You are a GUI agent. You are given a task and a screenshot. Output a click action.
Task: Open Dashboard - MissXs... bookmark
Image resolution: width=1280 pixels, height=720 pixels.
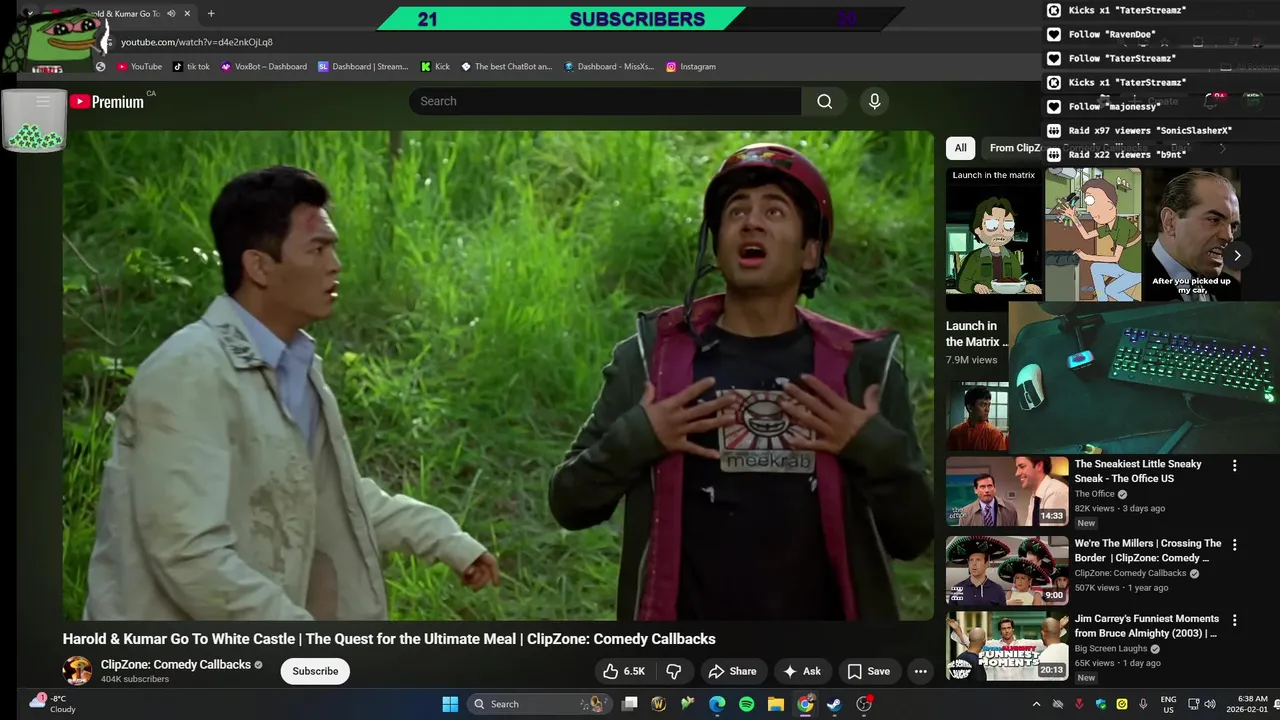tap(609, 67)
